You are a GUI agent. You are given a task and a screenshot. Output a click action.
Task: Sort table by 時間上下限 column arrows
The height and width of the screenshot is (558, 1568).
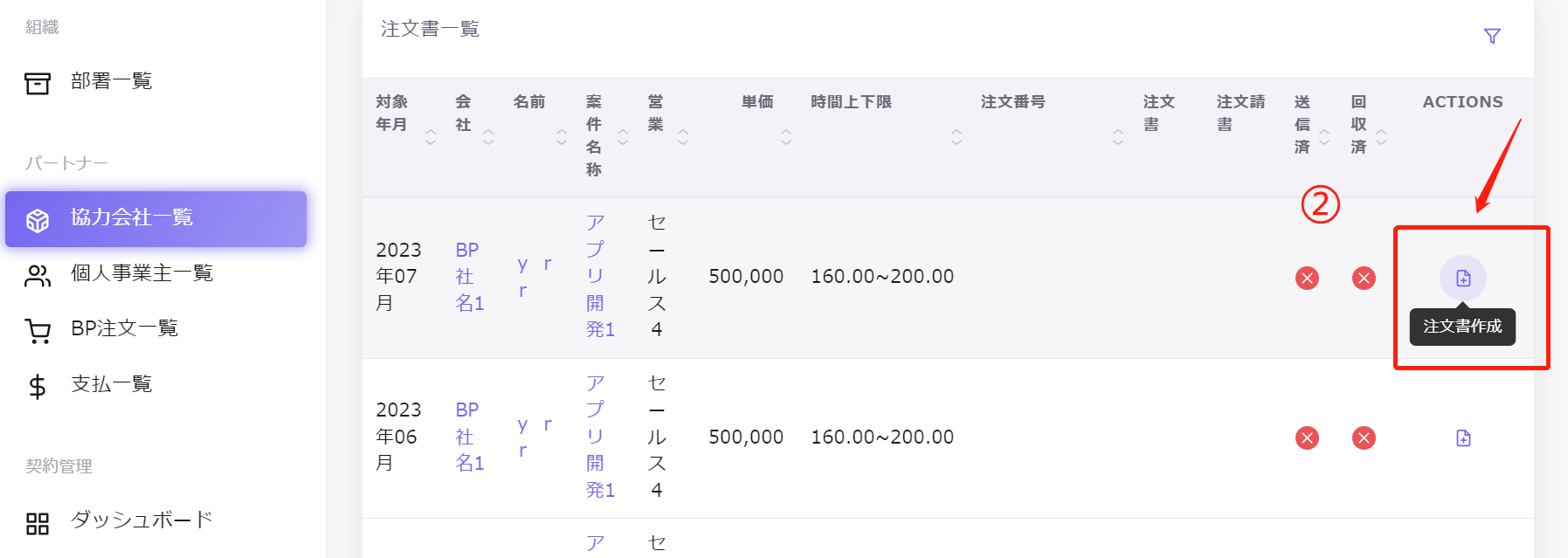pos(957,136)
